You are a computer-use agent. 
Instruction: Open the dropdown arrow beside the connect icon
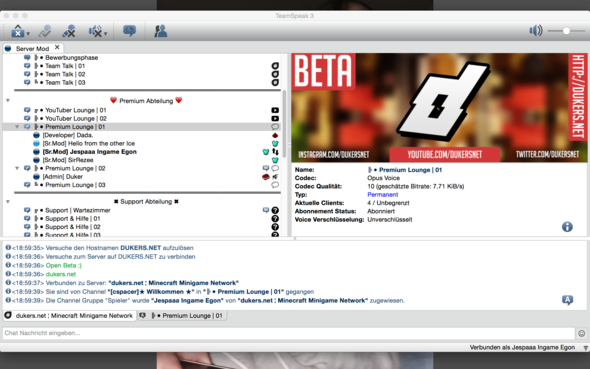pyautogui.click(x=28, y=34)
